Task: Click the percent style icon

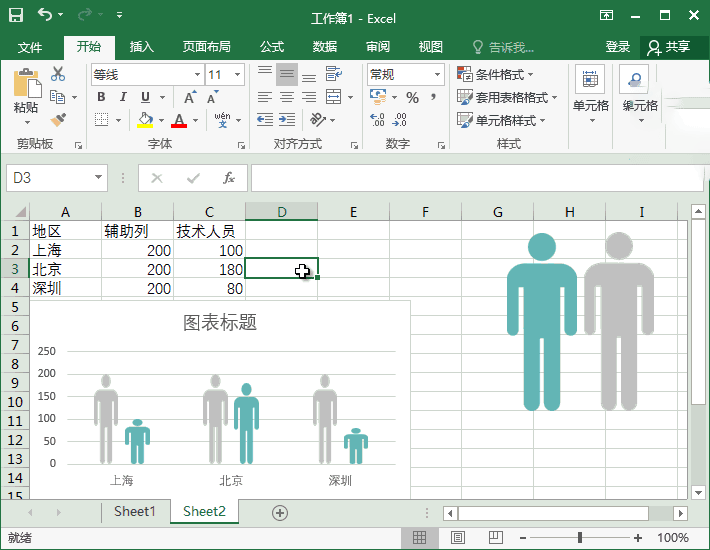Action: click(x=412, y=97)
